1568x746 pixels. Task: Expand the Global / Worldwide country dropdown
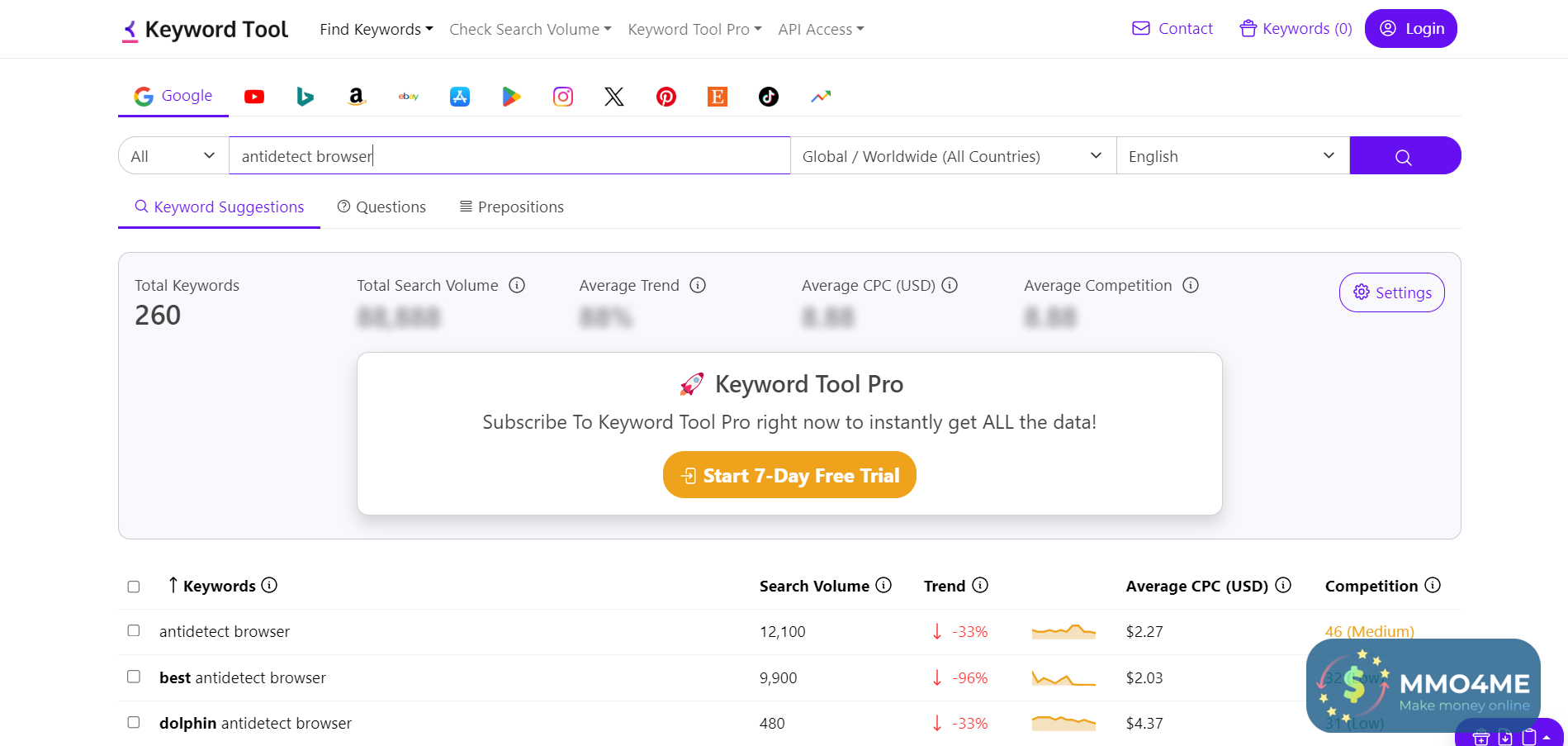[x=952, y=156]
